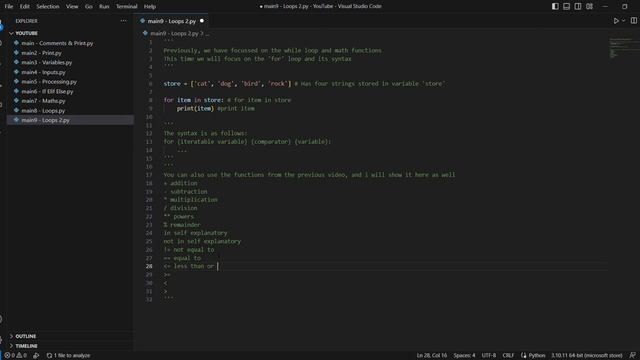
Task: Open the Terminal menu
Action: 127,7
